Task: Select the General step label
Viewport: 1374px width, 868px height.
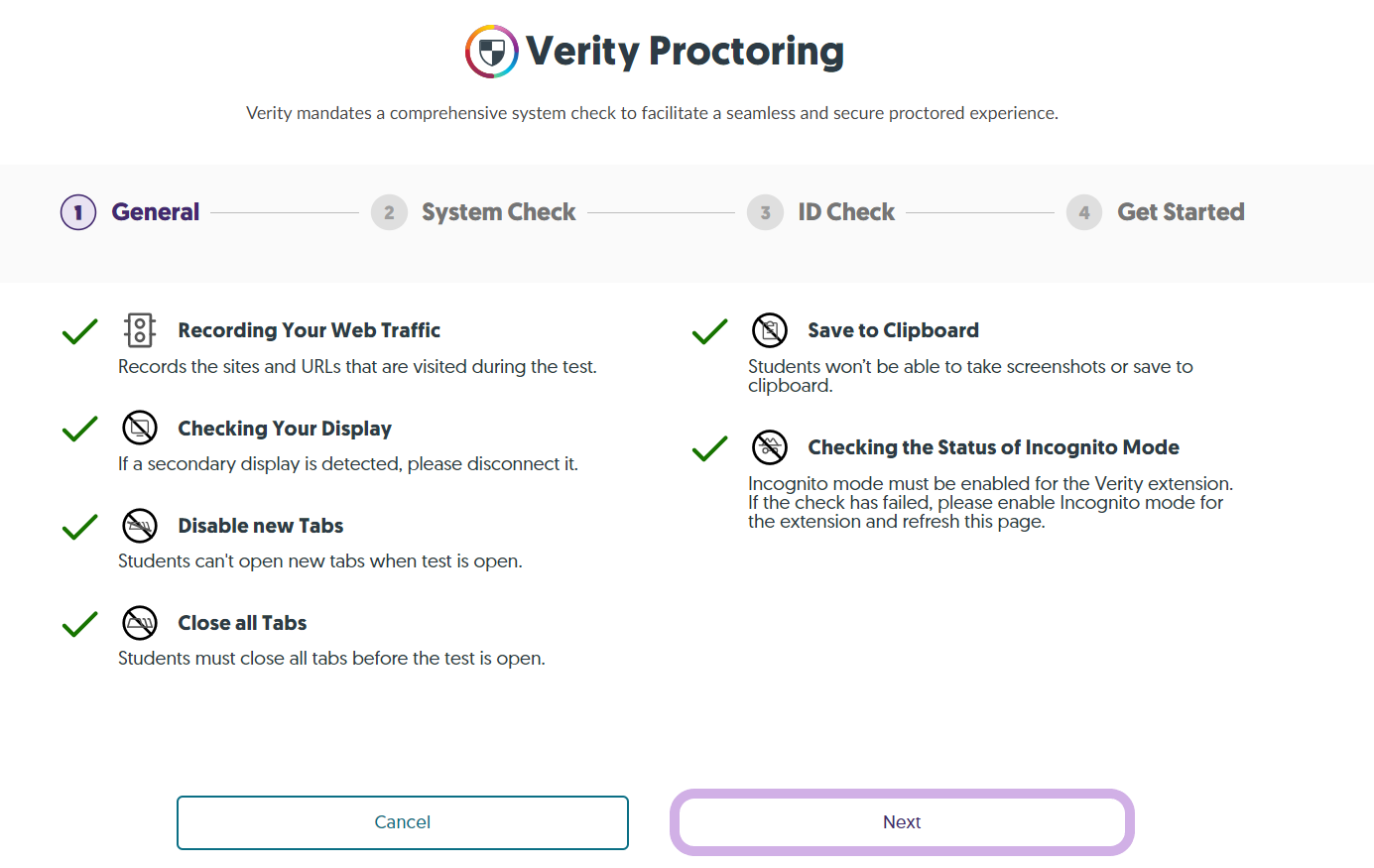Action: [x=156, y=212]
